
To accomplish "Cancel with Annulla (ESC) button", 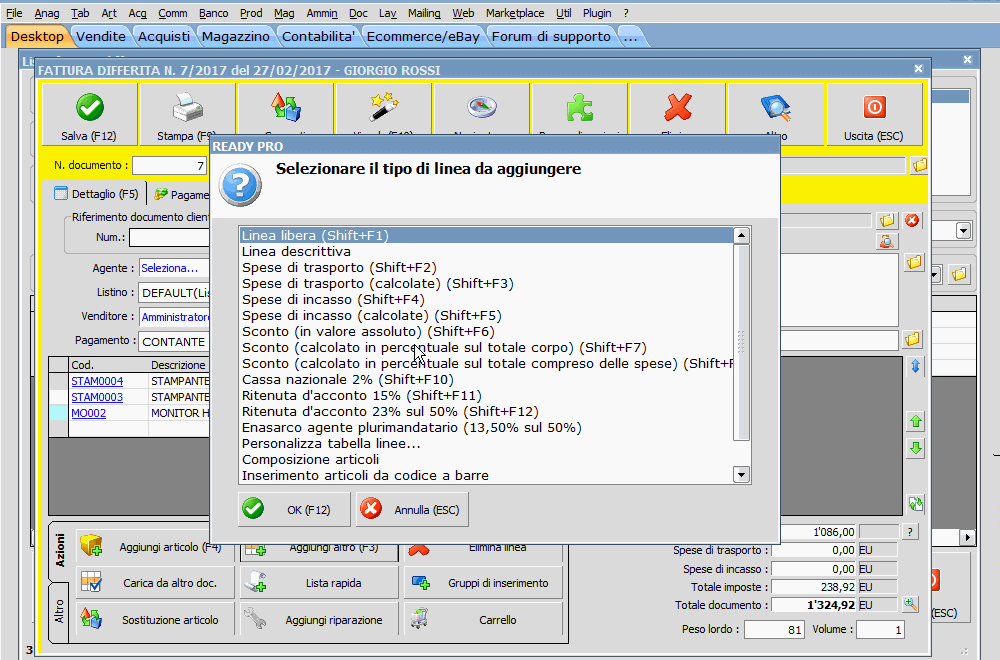I will 412,510.
